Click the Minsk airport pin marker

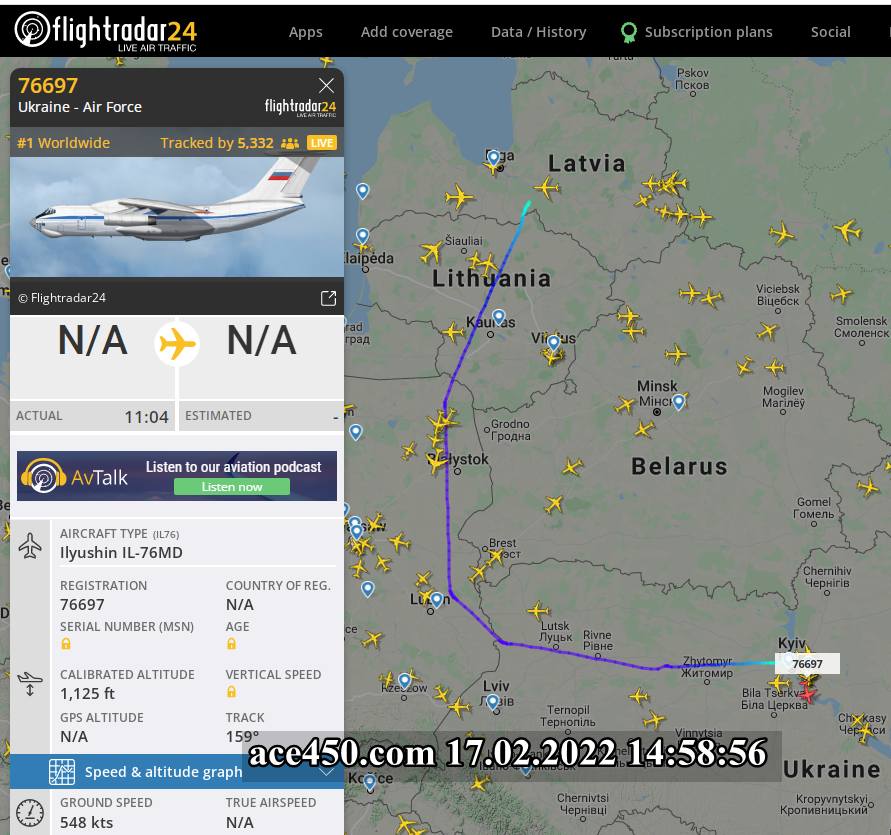[678, 401]
